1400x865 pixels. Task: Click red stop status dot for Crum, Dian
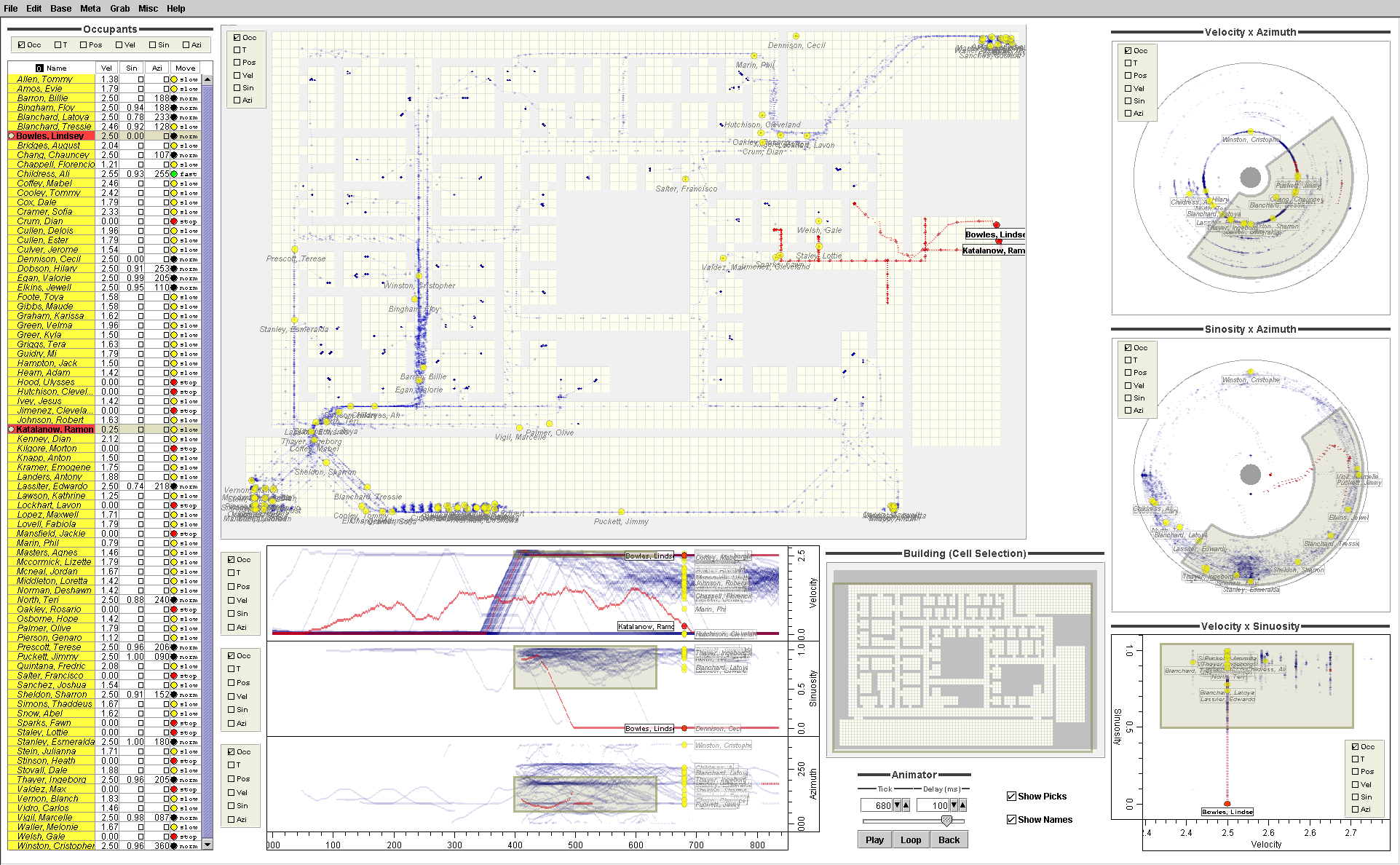(x=174, y=221)
